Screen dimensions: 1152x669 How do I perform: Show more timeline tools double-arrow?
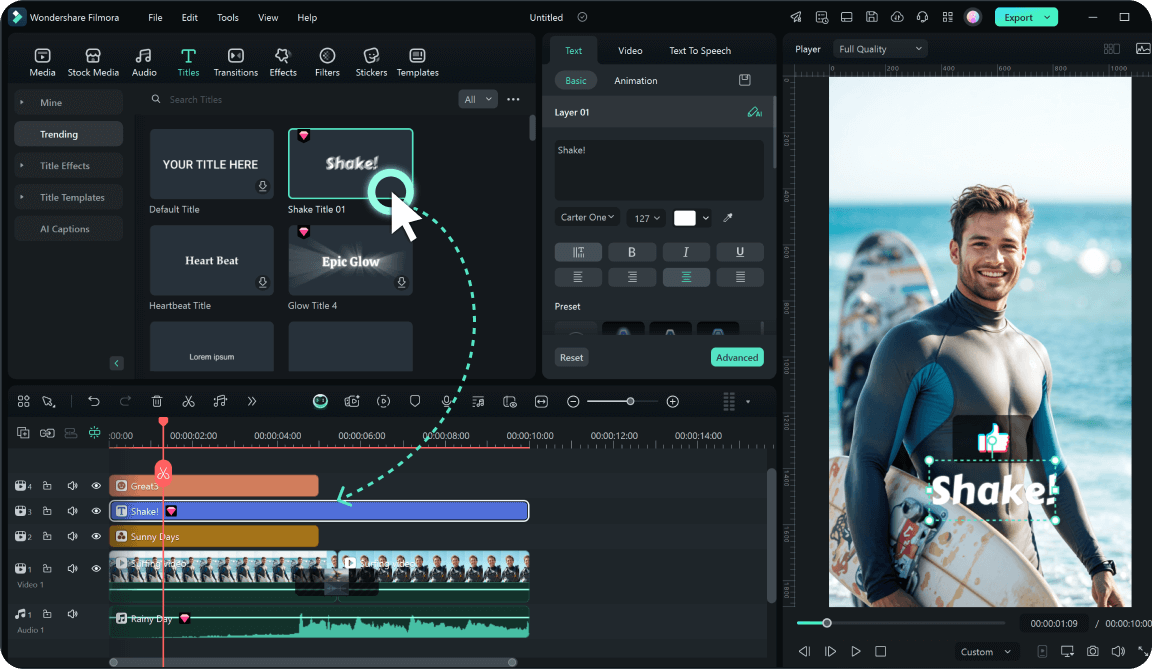click(x=252, y=401)
